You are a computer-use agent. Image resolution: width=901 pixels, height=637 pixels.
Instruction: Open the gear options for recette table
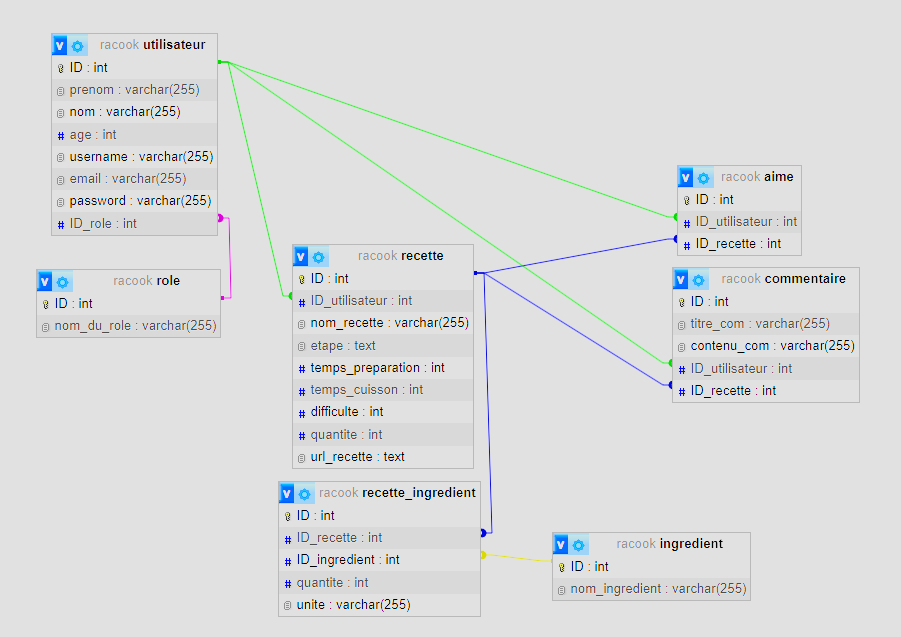pos(318,257)
